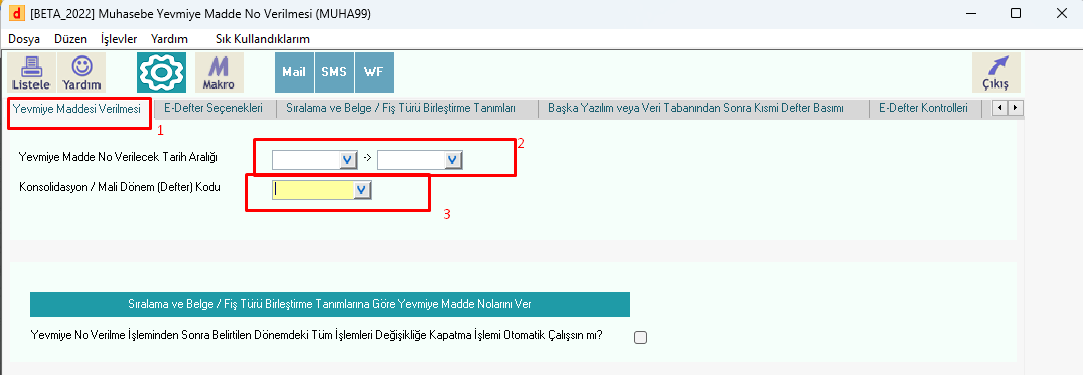Expand the end date dropdown arrow
Viewport: 1083px width, 375px height.
(x=453, y=160)
